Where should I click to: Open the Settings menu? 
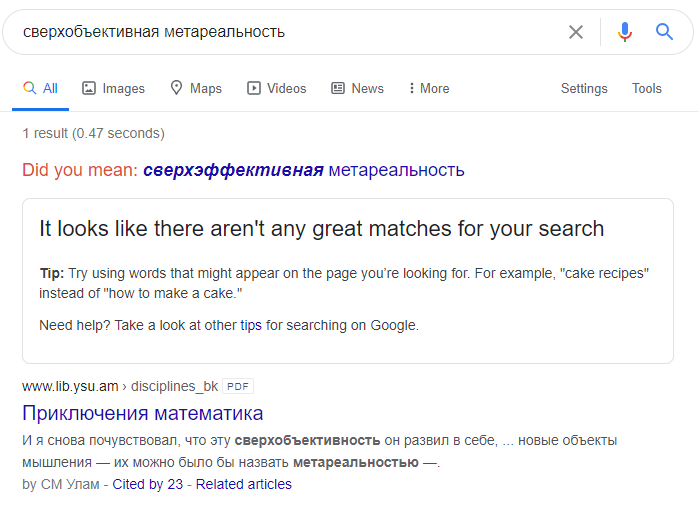pyautogui.click(x=584, y=88)
